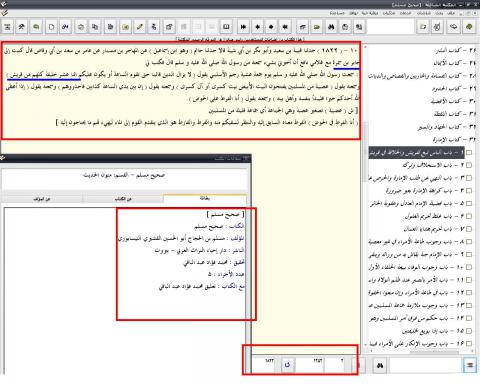Click the green icon at toolbar's far right
Viewport: 480px width, 384px height.
point(469,27)
